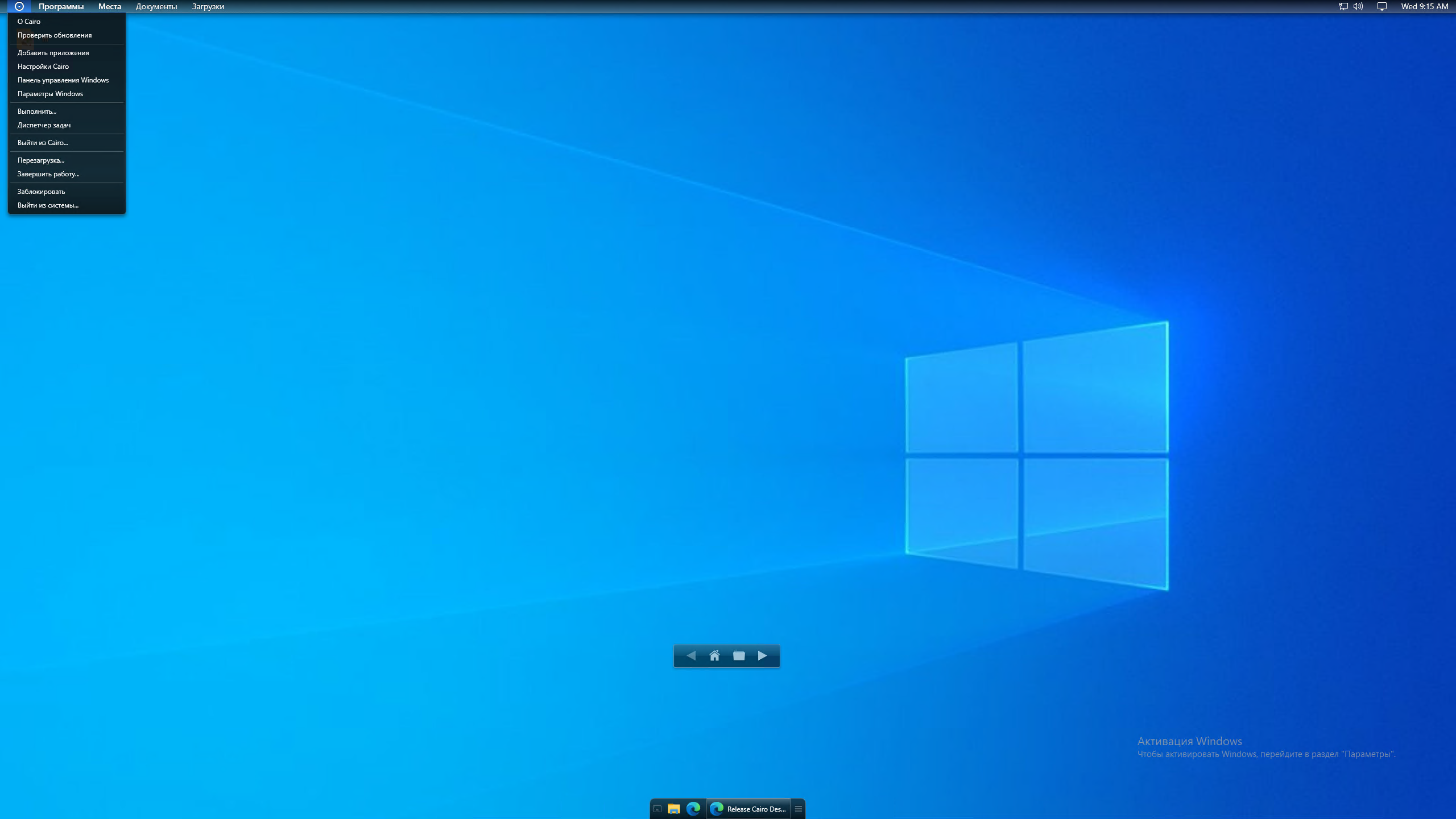This screenshot has height=819, width=1456.
Task: Open the Документы menu bar item
Action: [156, 6]
